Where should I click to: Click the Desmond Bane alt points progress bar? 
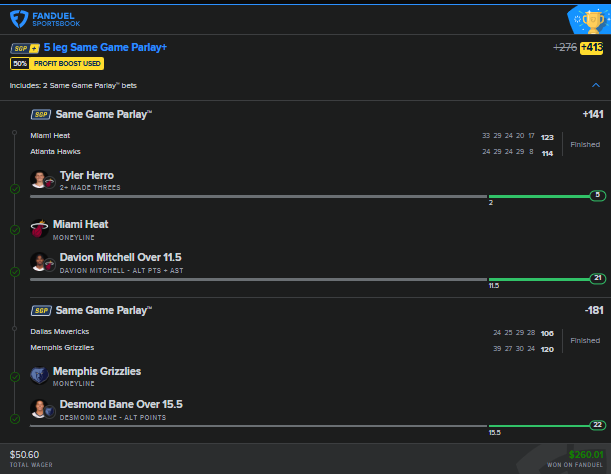317,426
